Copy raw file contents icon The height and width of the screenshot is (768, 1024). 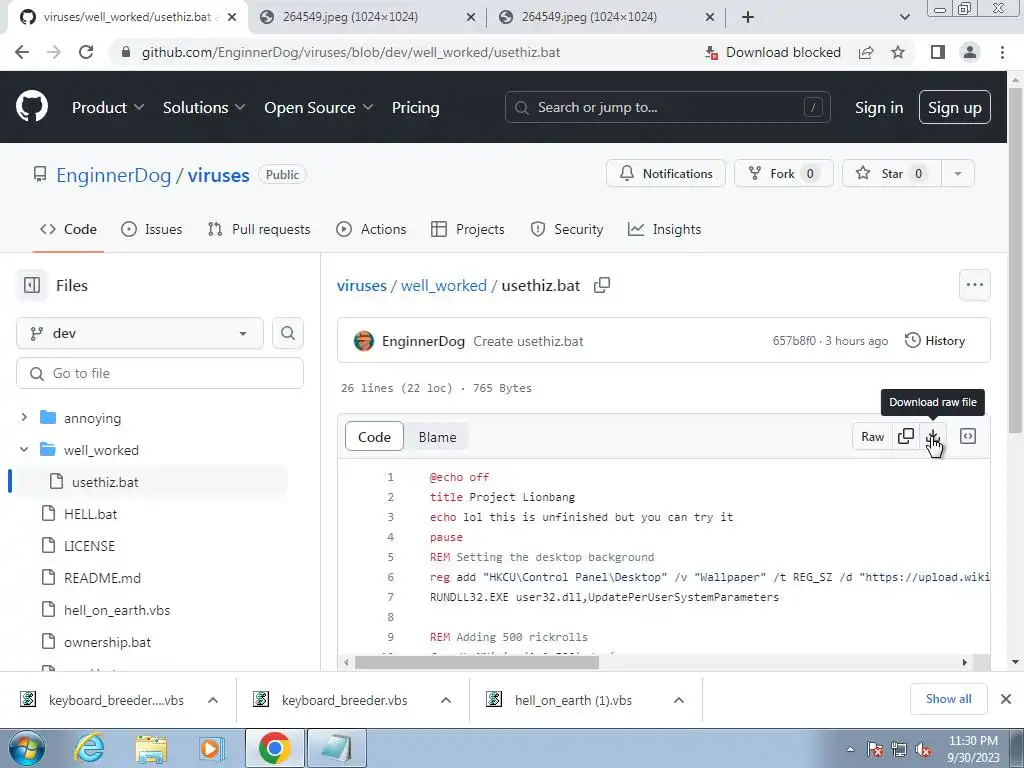click(906, 436)
